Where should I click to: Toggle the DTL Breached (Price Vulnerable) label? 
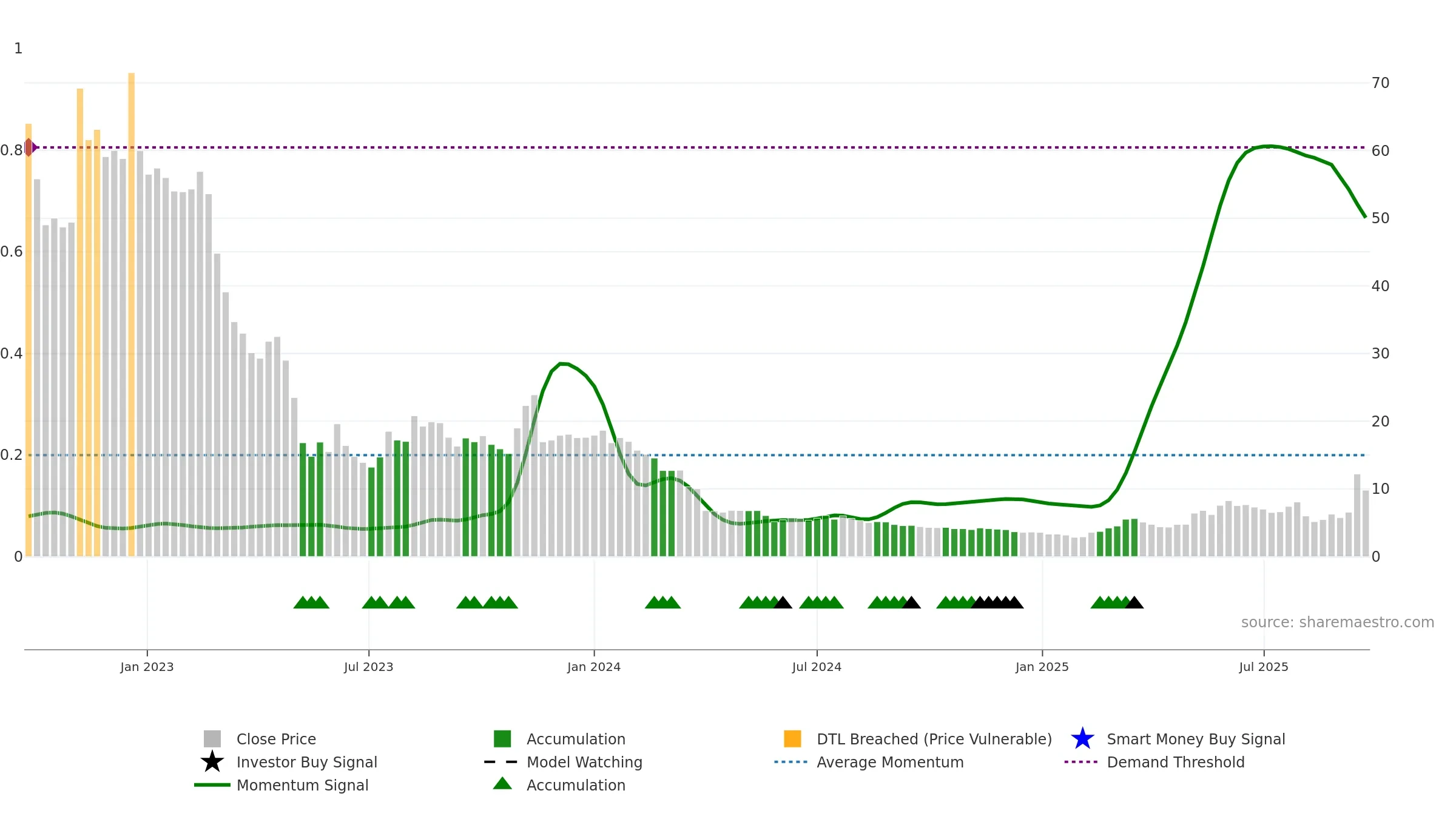point(934,739)
